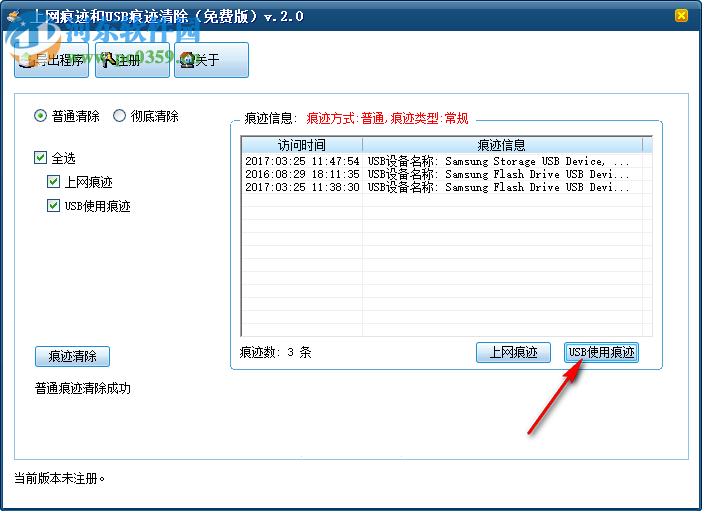Click the 上网痕迹 button below the list
The width and height of the screenshot is (702, 511).
pyautogui.click(x=514, y=352)
